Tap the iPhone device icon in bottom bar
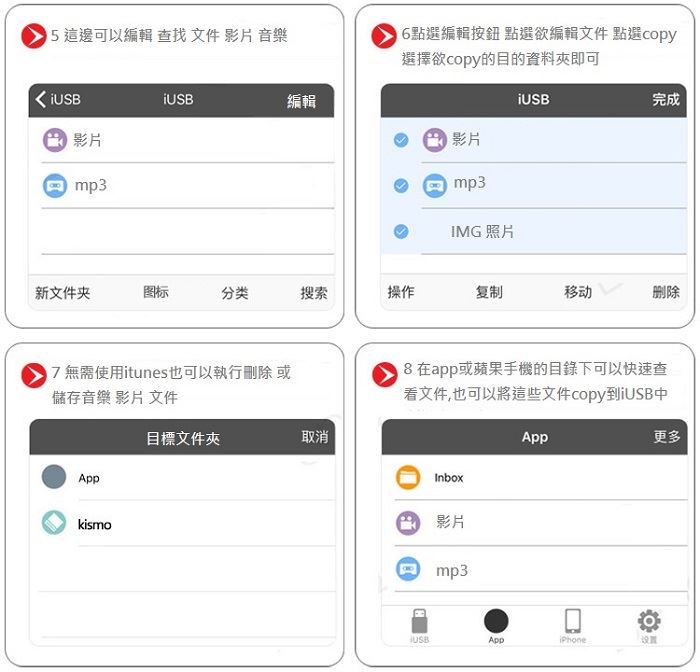The height and width of the screenshot is (672, 700). (x=573, y=621)
